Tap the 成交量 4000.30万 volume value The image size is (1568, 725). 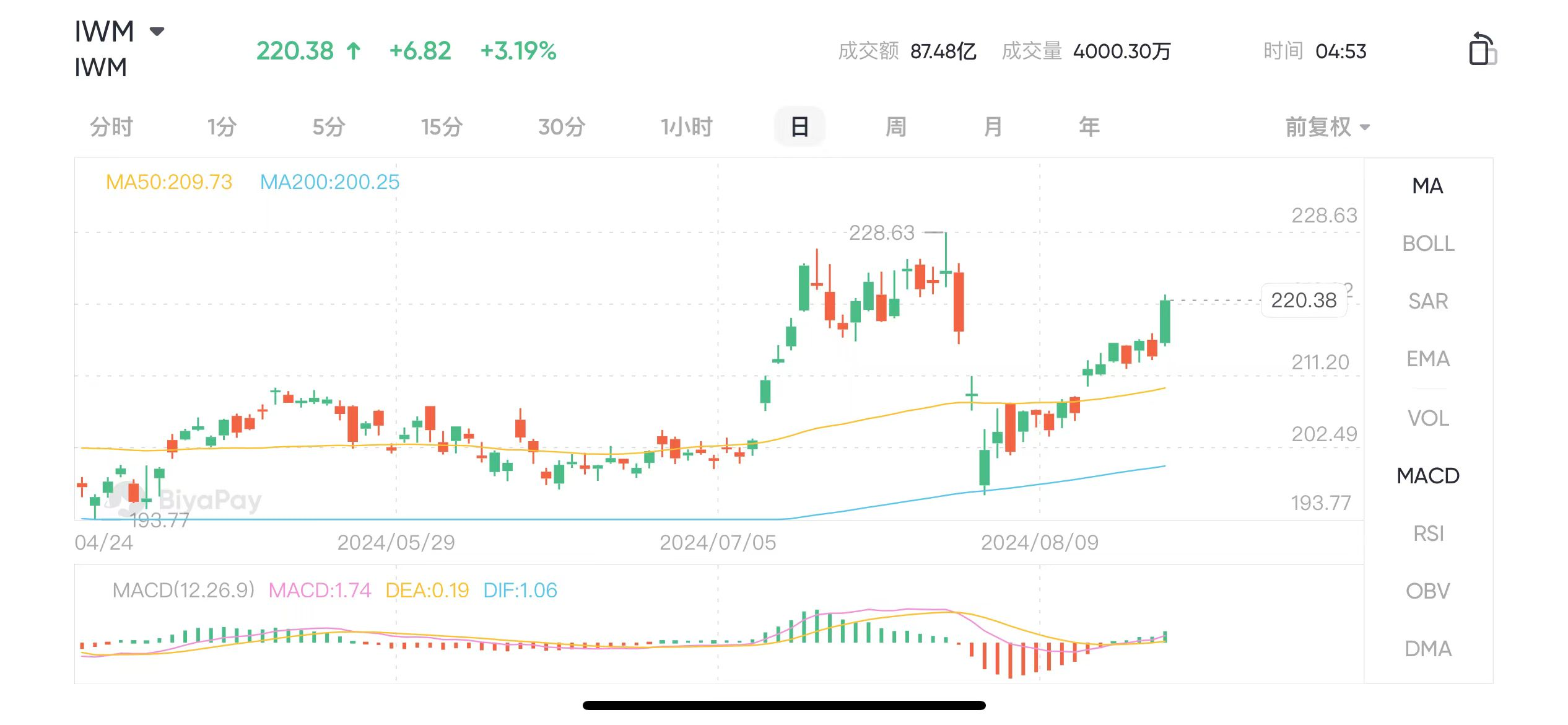(x=1086, y=51)
